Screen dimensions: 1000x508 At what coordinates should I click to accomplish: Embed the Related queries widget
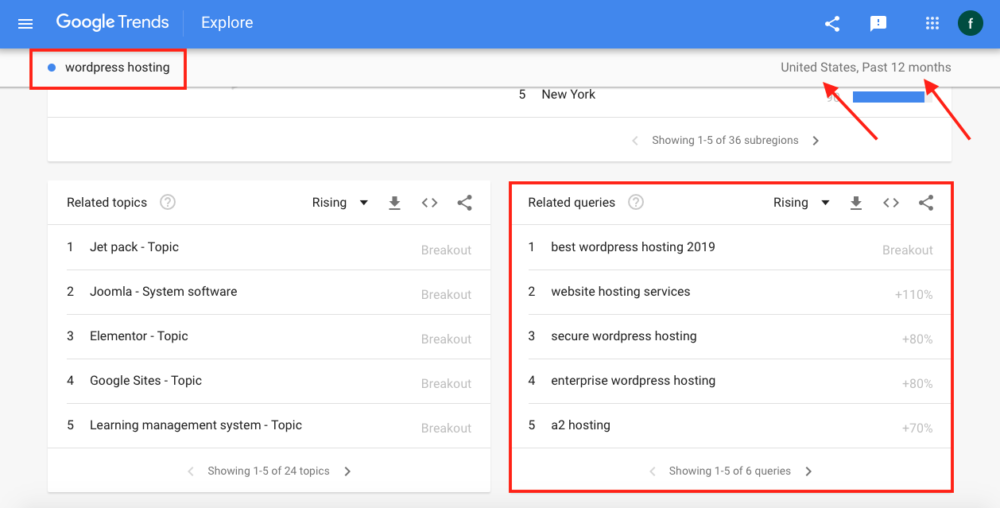tap(890, 203)
